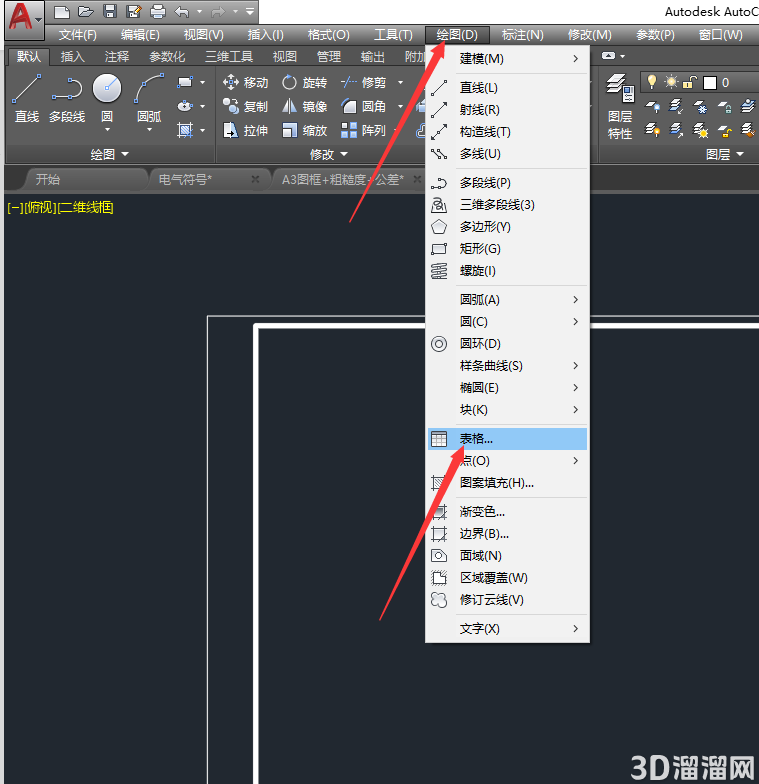Select the Arc tool in the ribbon
The width and height of the screenshot is (759, 784).
pyautogui.click(x=149, y=98)
